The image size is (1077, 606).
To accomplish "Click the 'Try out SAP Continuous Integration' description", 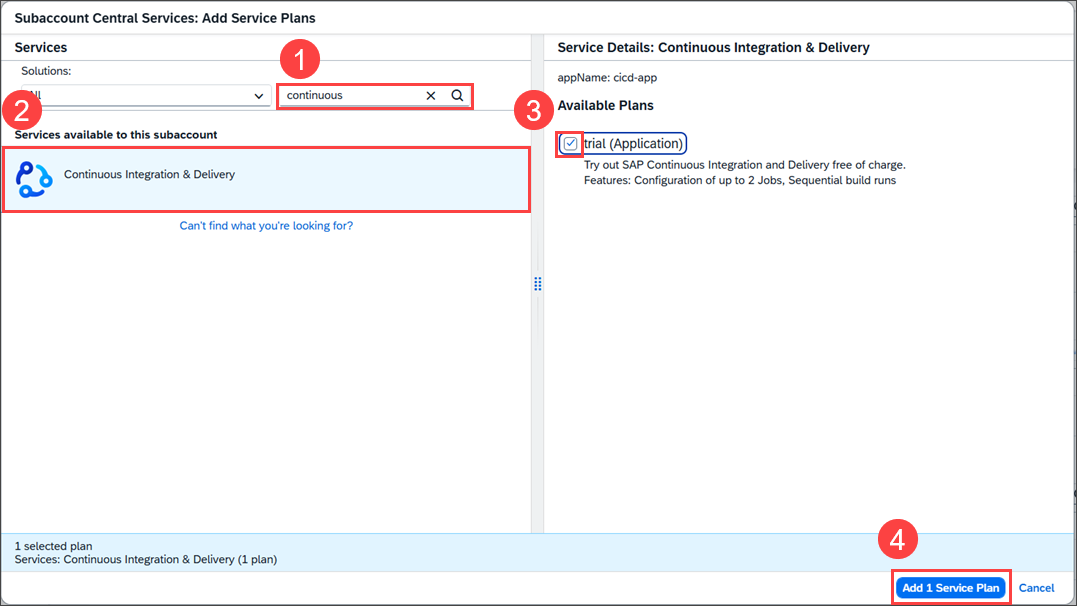I will point(745,165).
